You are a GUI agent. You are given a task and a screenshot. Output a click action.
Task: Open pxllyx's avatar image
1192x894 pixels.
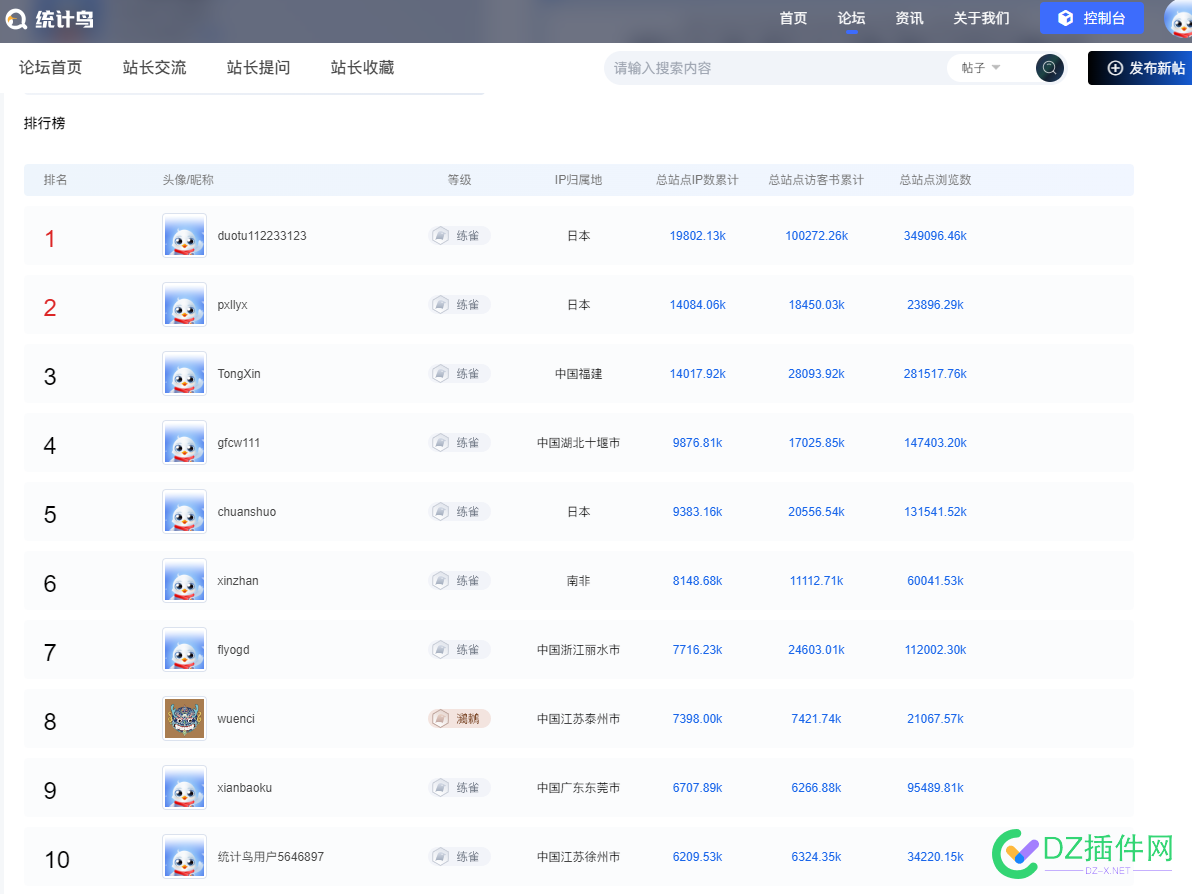click(x=184, y=305)
